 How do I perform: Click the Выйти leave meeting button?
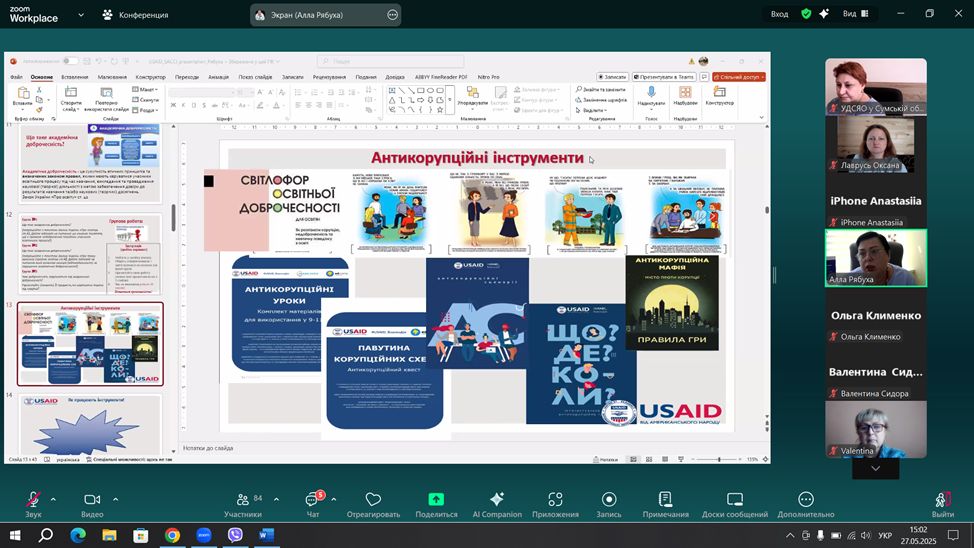coord(942,500)
